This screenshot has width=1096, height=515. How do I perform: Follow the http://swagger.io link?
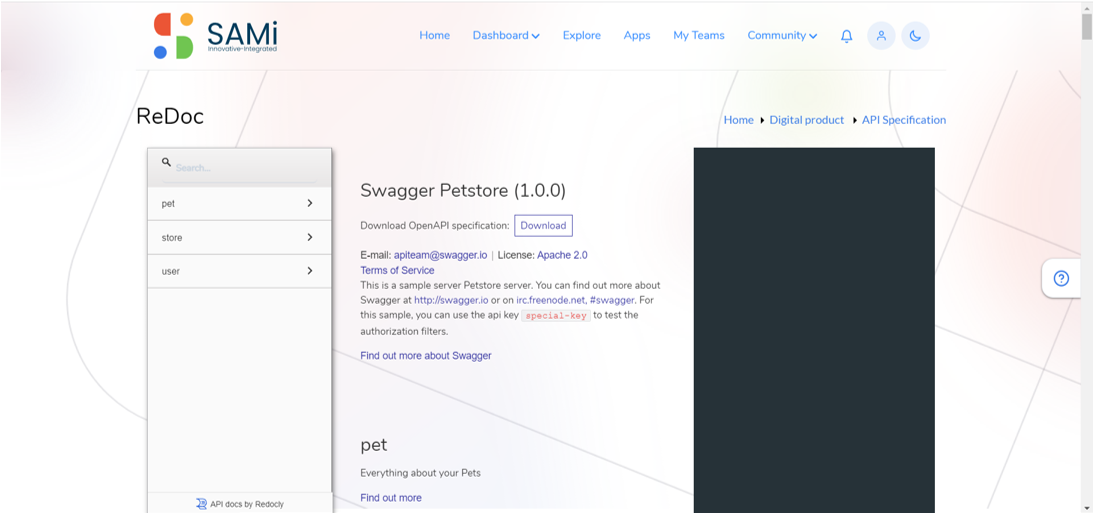[x=451, y=300]
